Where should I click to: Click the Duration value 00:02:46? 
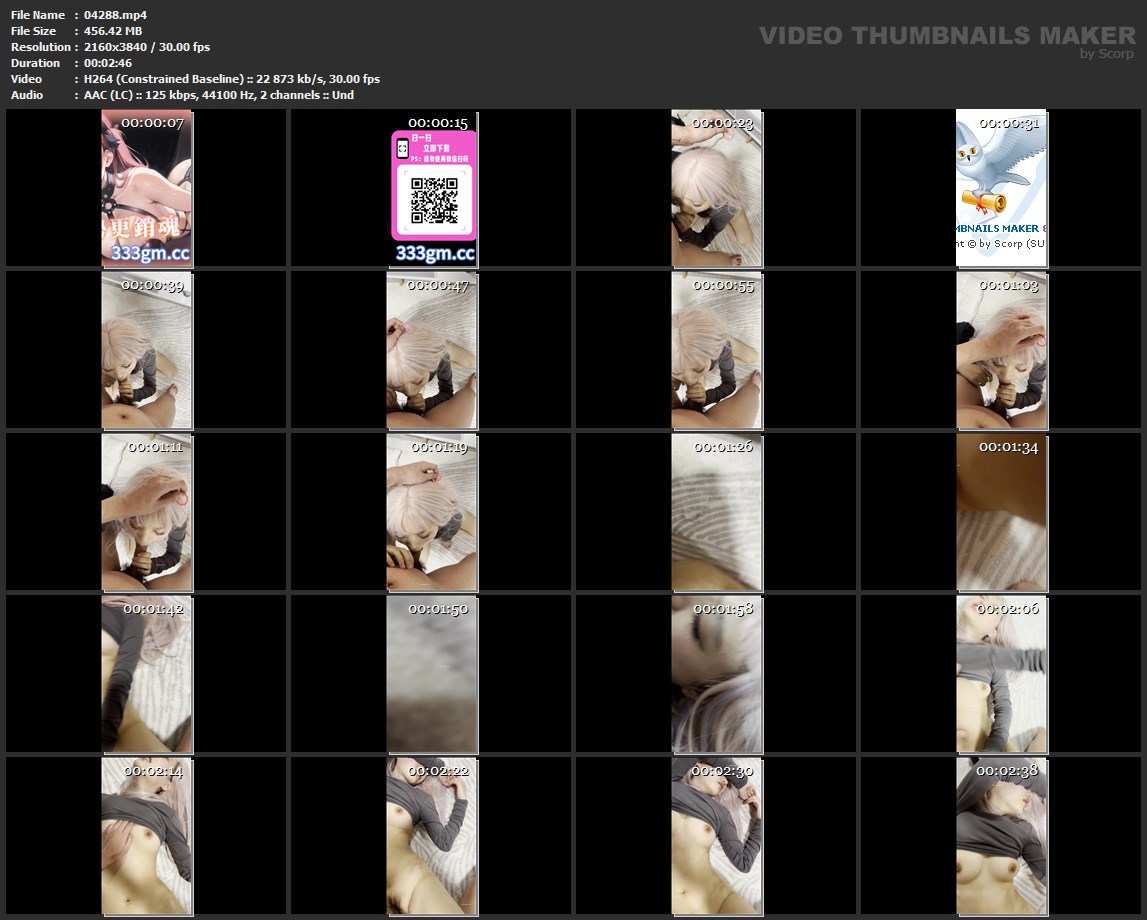[x=108, y=63]
